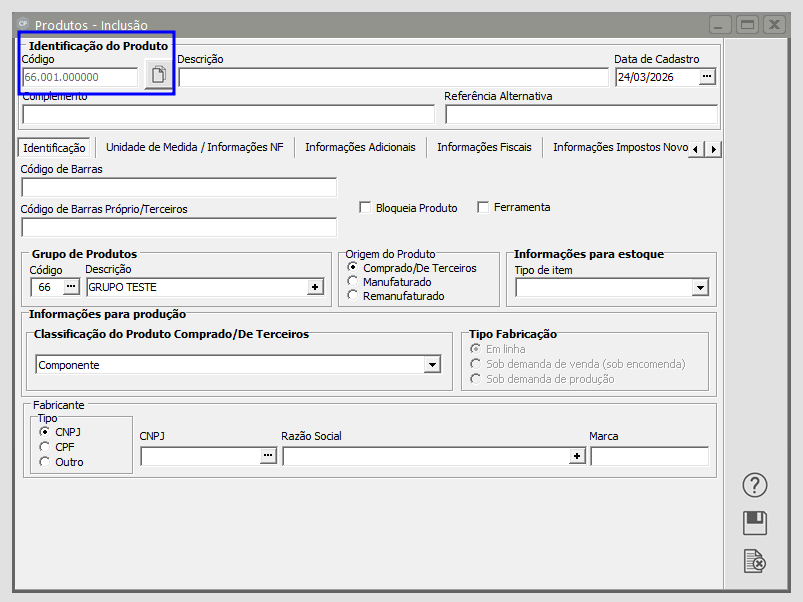Click the copy product code icon
Viewport: 803px width, 602px height.
(x=158, y=75)
